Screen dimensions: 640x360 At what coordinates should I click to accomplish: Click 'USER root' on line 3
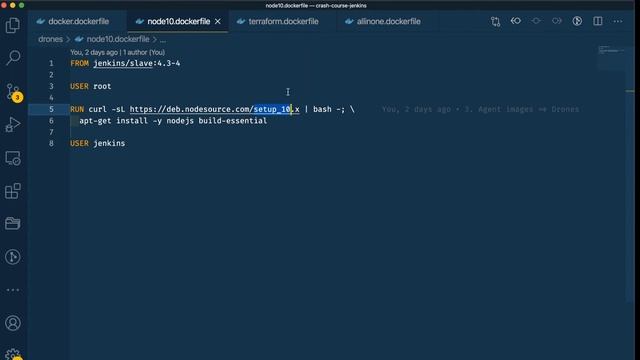pos(91,86)
